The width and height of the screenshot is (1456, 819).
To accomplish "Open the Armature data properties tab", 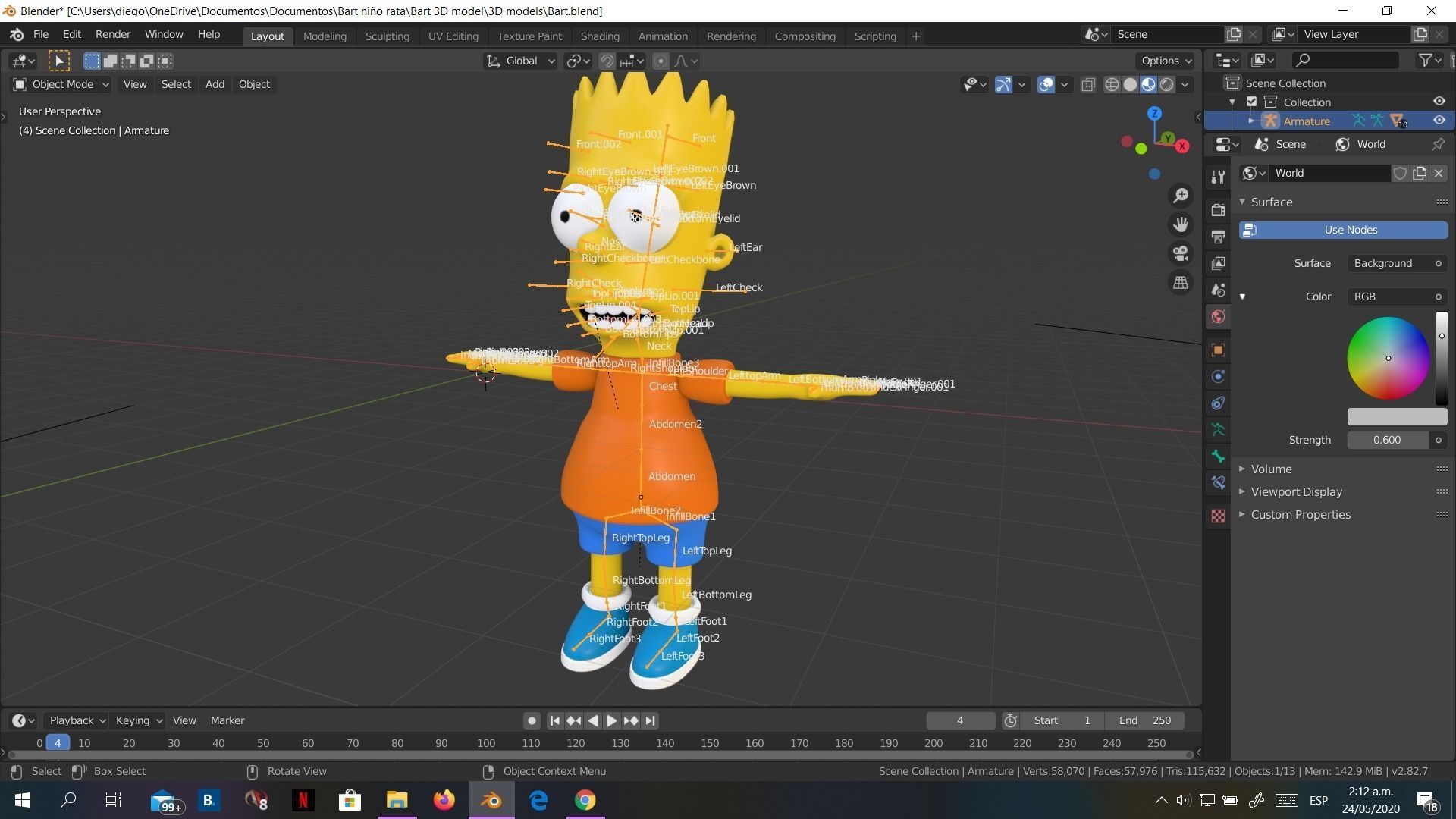I will [1218, 429].
